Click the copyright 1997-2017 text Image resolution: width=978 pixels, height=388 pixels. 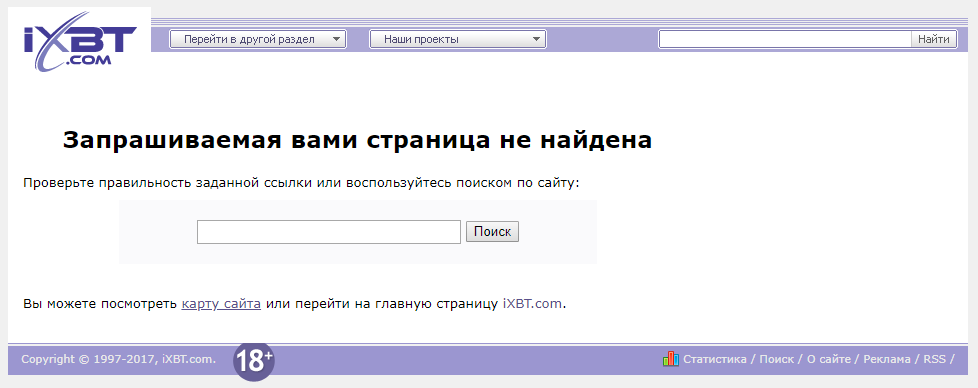(119, 359)
